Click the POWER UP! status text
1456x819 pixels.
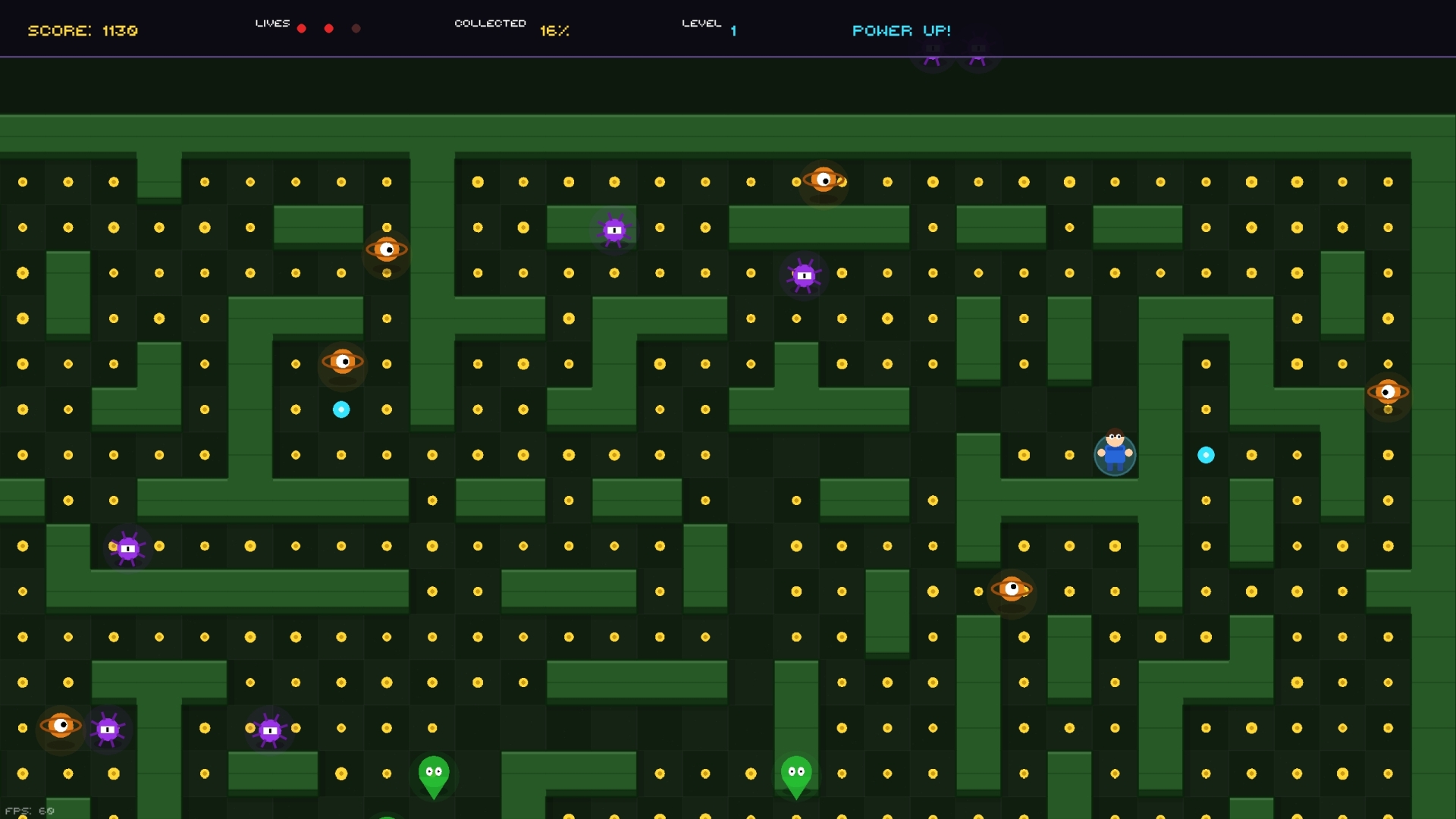pos(901,30)
